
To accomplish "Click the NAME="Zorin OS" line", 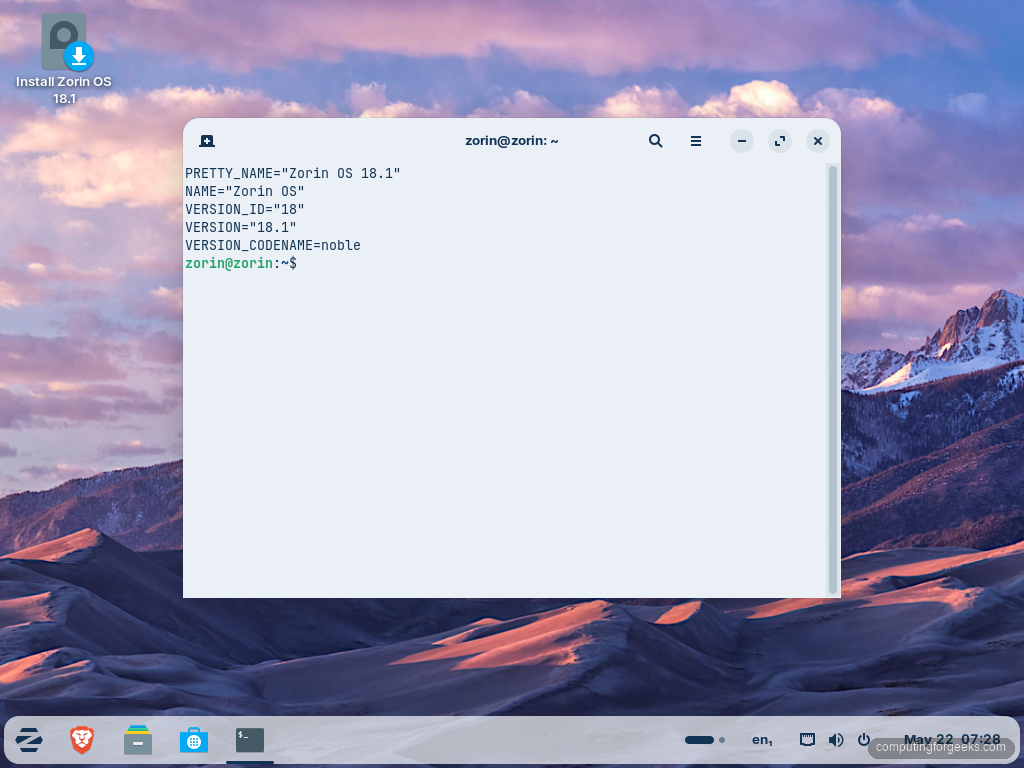I will pyautogui.click(x=245, y=191).
